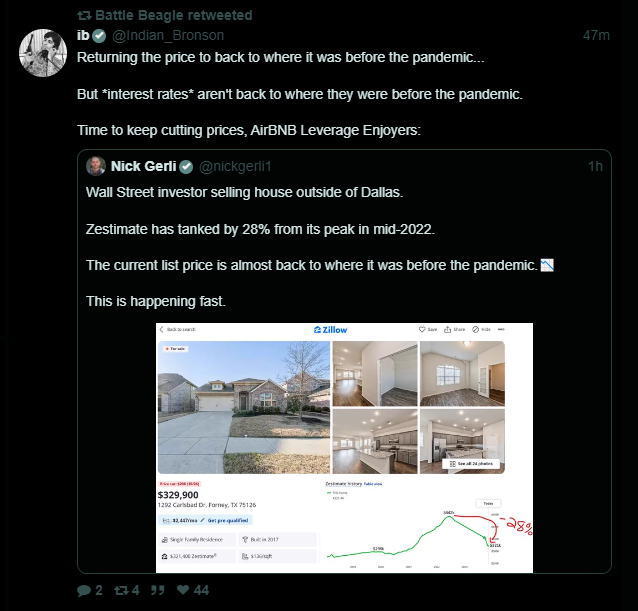Click 'Get pre-qualified' in the Zillow listing
The height and width of the screenshot is (611, 638).
point(227,521)
